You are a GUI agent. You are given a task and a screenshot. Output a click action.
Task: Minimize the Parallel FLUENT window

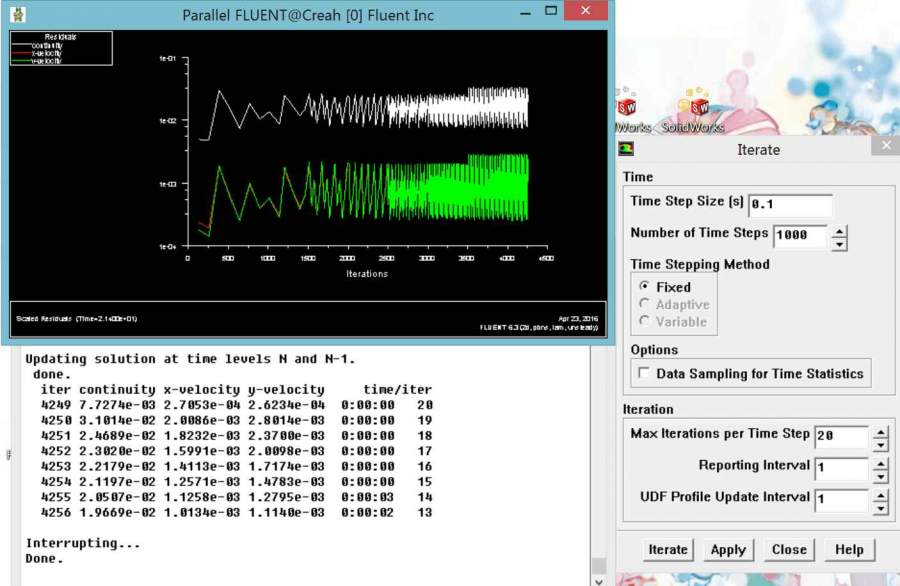[525, 13]
